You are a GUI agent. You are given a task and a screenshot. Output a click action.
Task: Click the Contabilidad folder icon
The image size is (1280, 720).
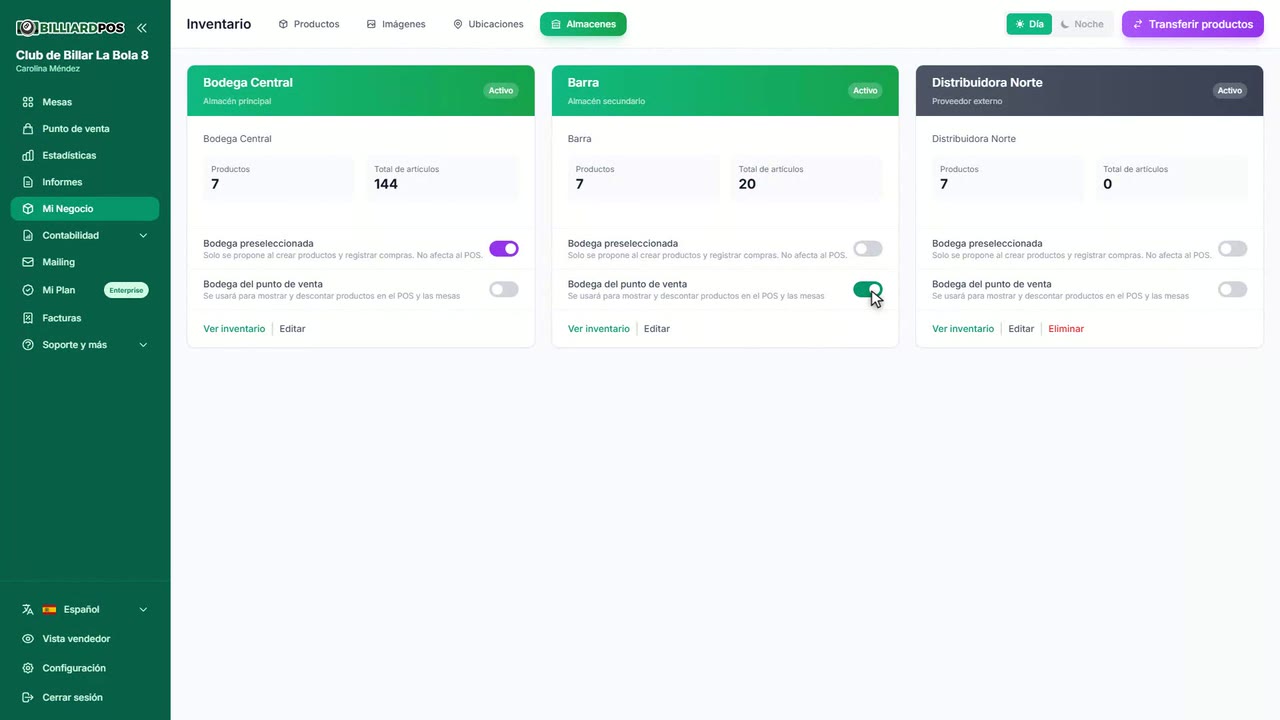click(x=28, y=235)
